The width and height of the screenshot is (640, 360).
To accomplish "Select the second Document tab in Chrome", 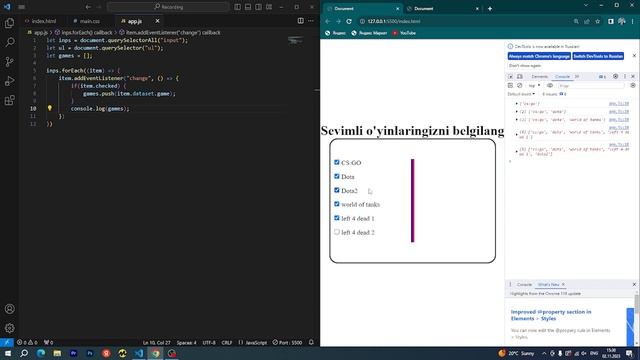I will (442, 9).
